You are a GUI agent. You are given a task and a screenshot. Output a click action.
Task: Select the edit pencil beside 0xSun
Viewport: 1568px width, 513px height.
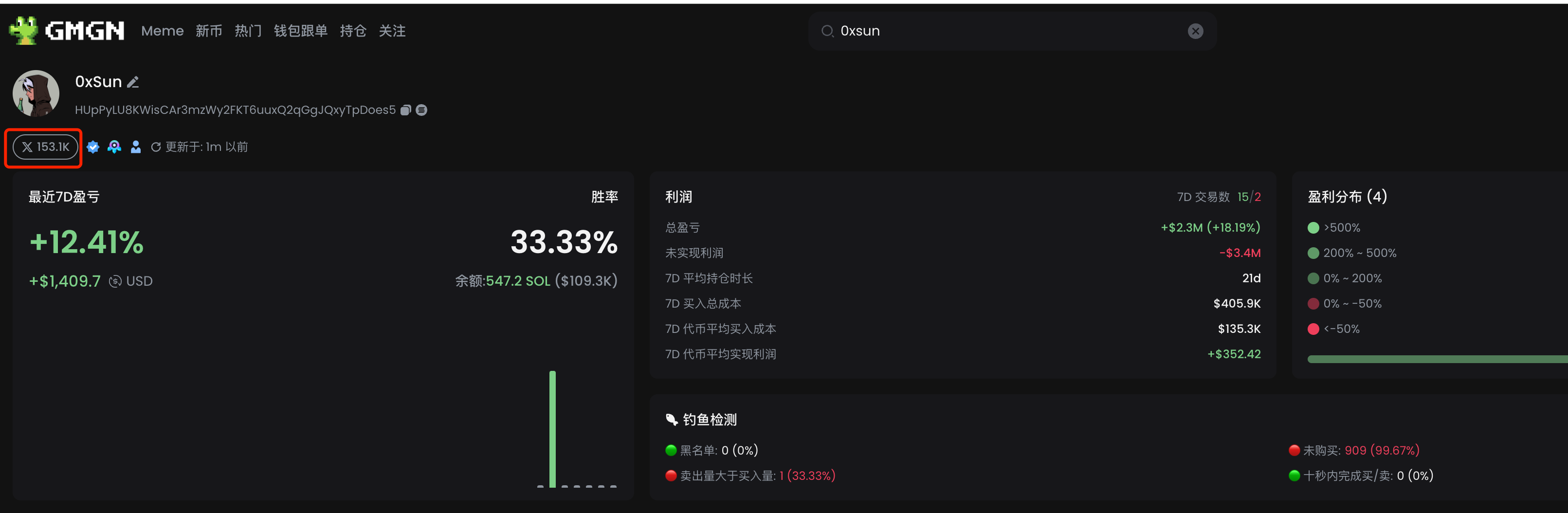coord(133,82)
